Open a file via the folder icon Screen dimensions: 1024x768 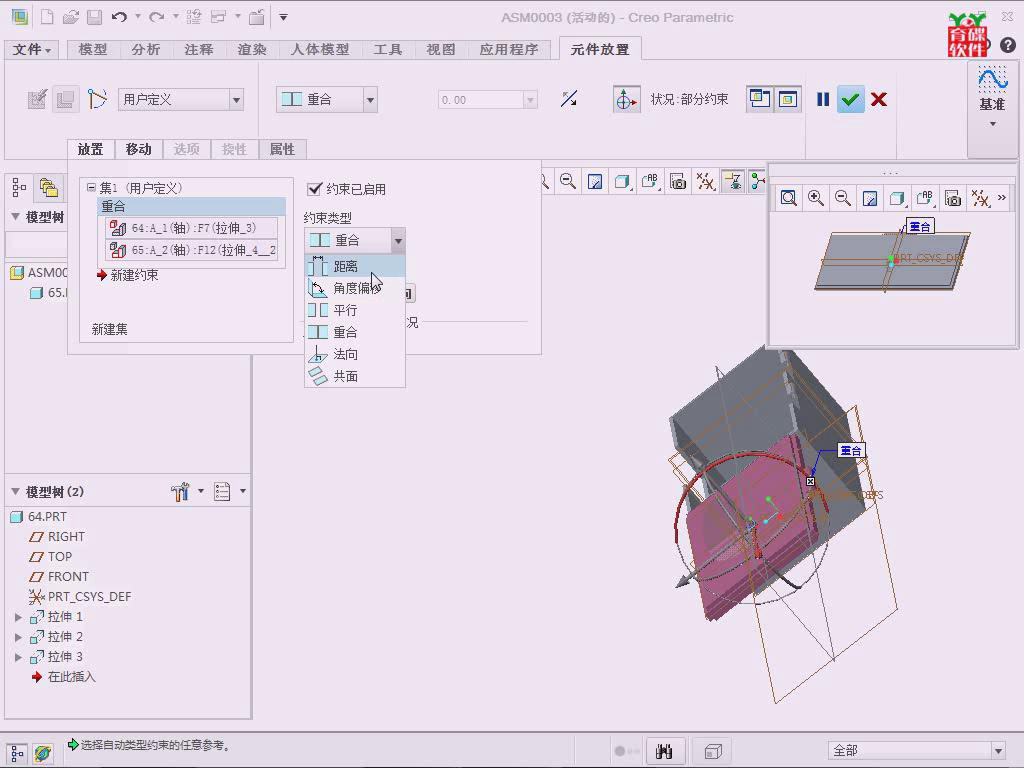coord(71,17)
